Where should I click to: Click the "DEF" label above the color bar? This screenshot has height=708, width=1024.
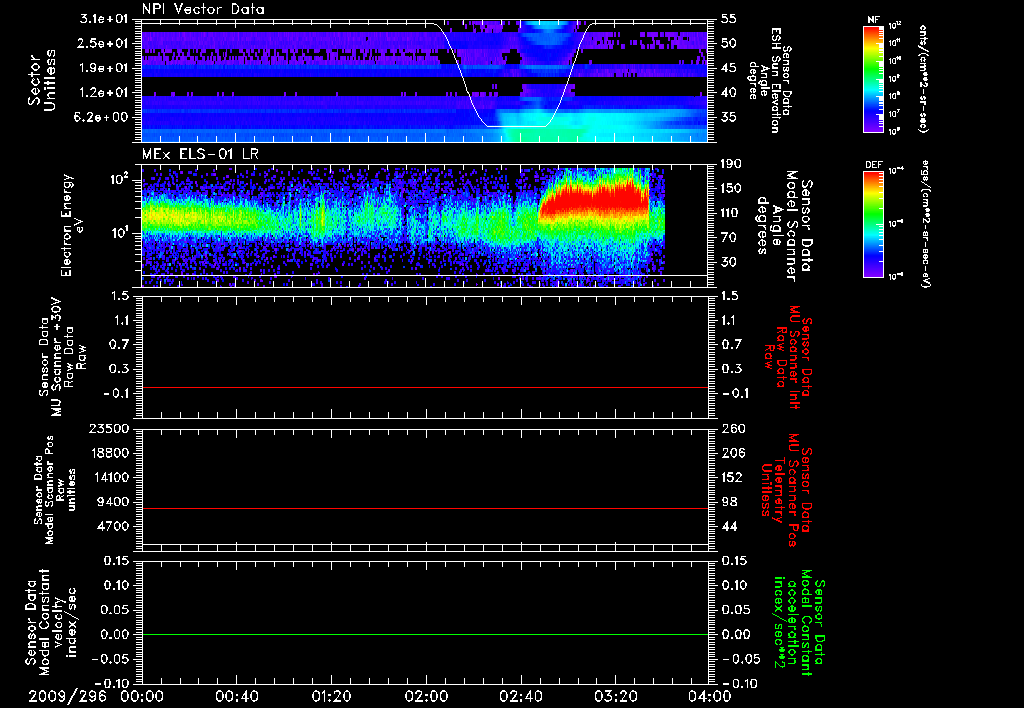873,165
